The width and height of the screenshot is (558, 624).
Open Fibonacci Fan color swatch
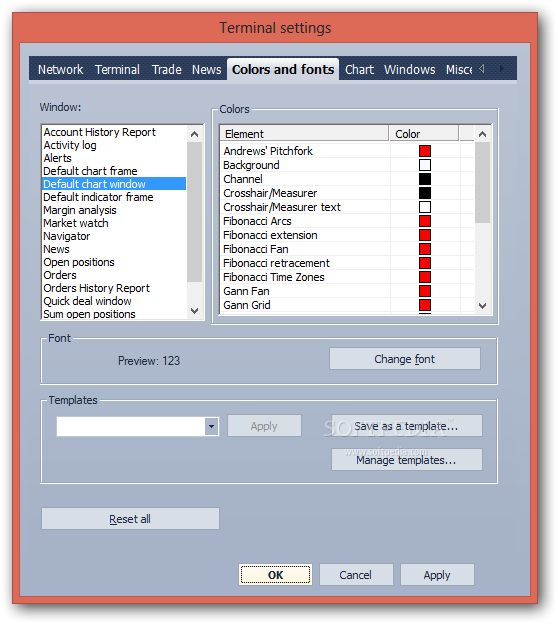click(425, 249)
